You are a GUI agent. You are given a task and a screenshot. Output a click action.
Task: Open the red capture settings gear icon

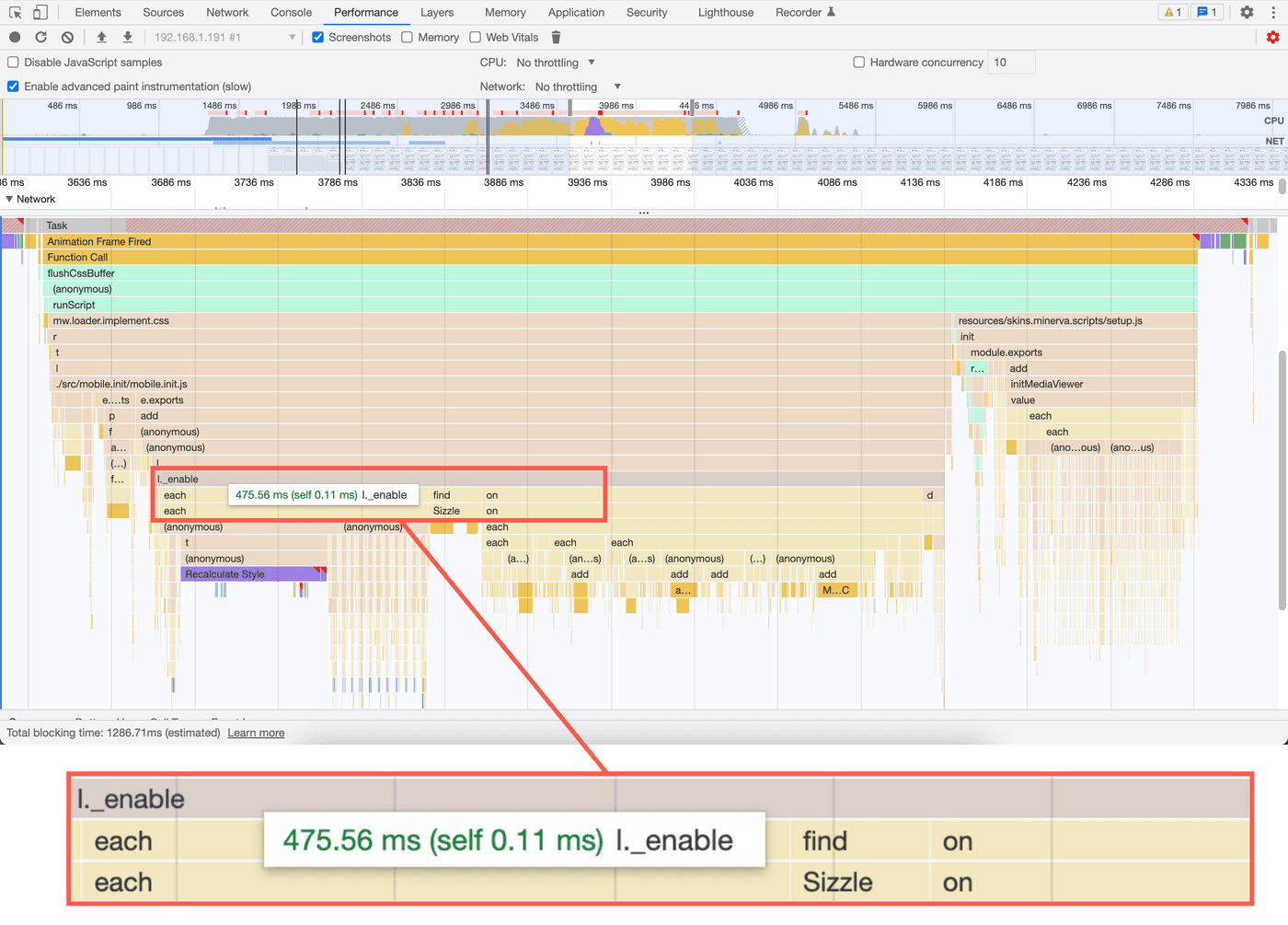(1273, 37)
